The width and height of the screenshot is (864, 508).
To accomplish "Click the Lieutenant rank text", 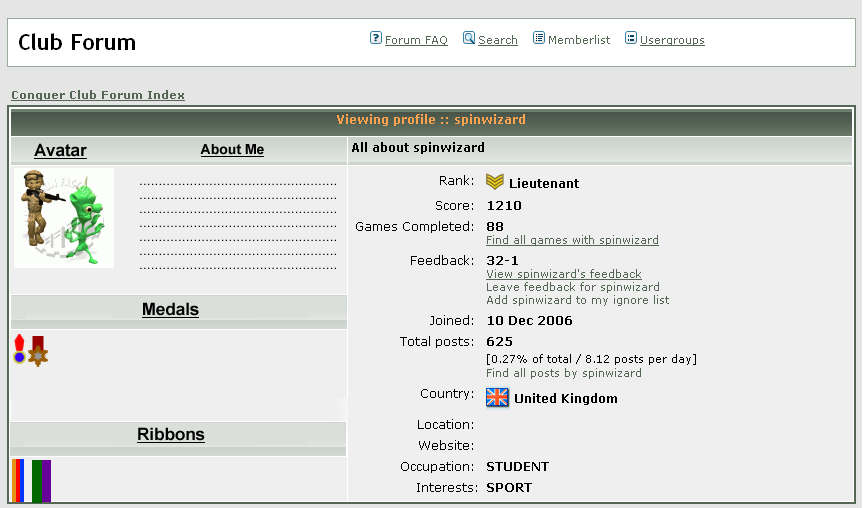I will 544,183.
